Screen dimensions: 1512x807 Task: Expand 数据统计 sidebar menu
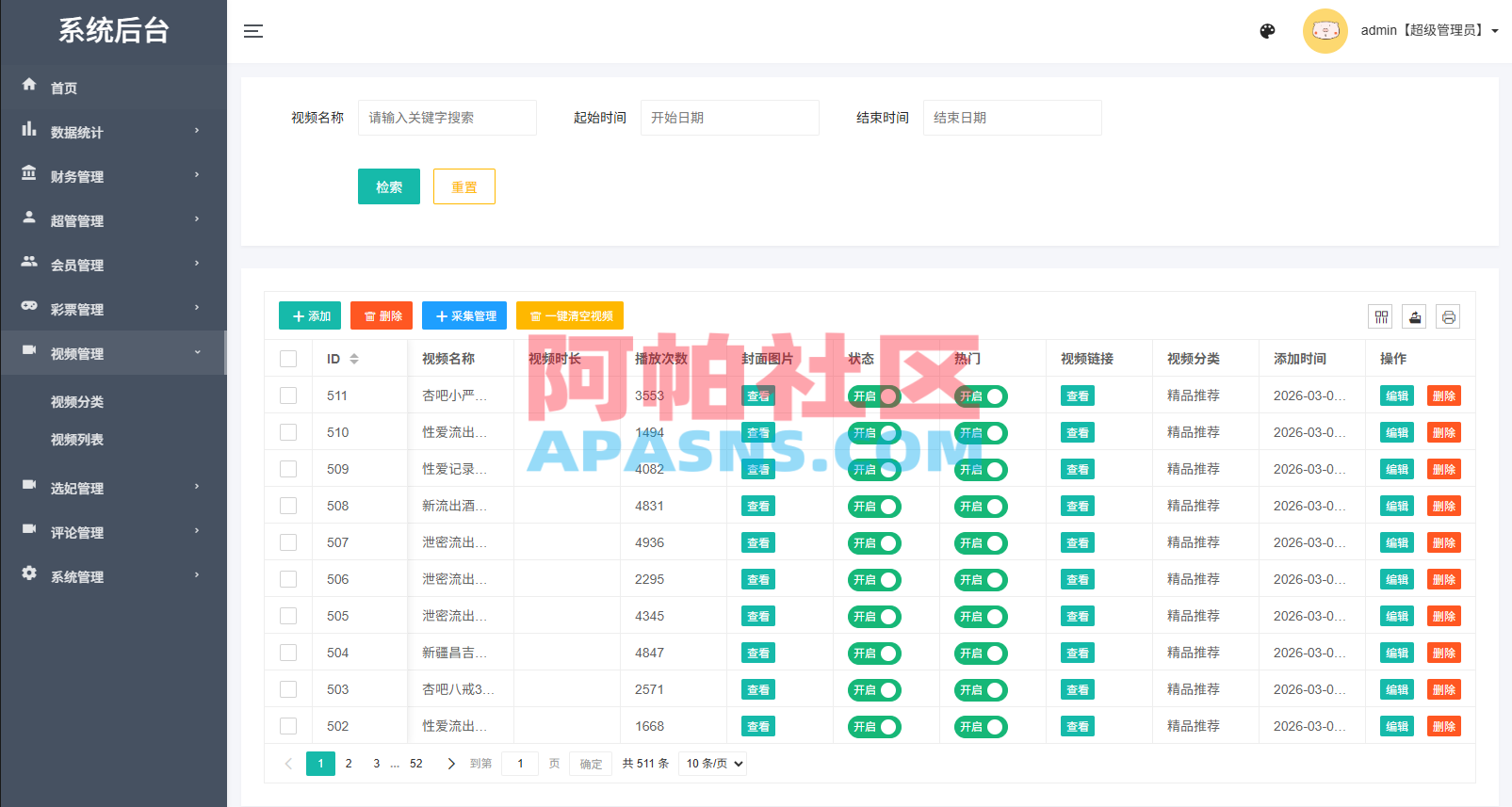pyautogui.click(x=113, y=132)
